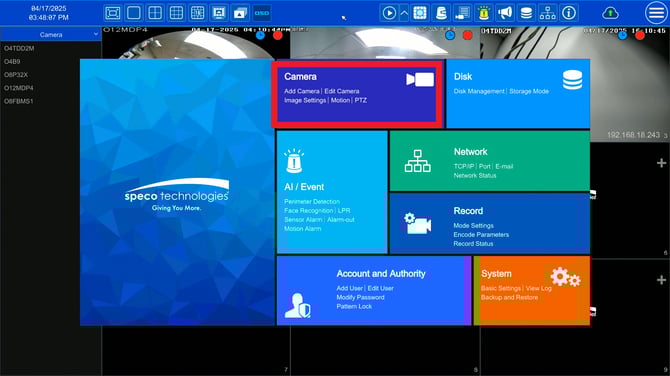Click the Add Camera link

point(302,91)
